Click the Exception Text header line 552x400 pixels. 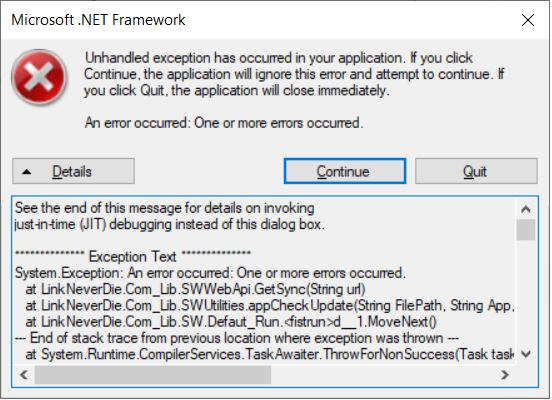[133, 256]
